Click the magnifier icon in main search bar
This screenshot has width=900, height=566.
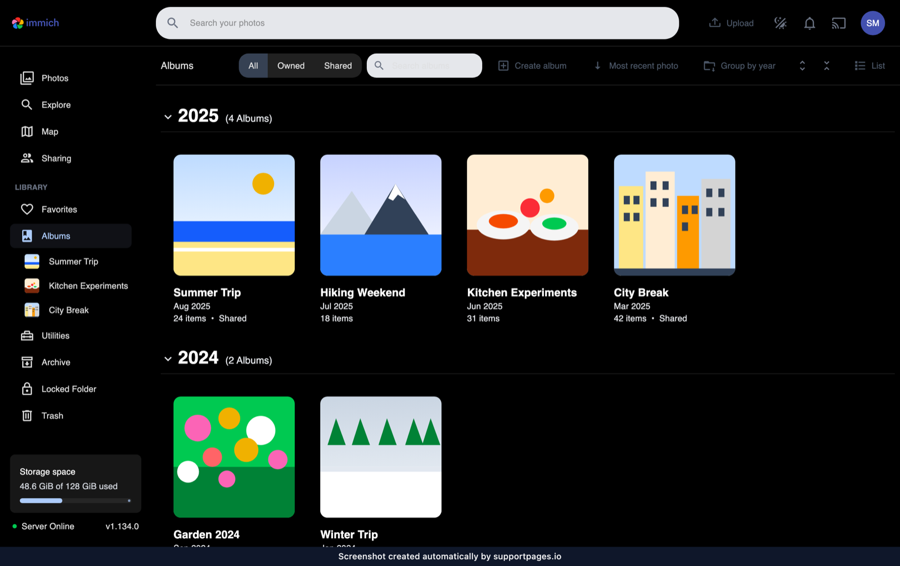pos(172,23)
